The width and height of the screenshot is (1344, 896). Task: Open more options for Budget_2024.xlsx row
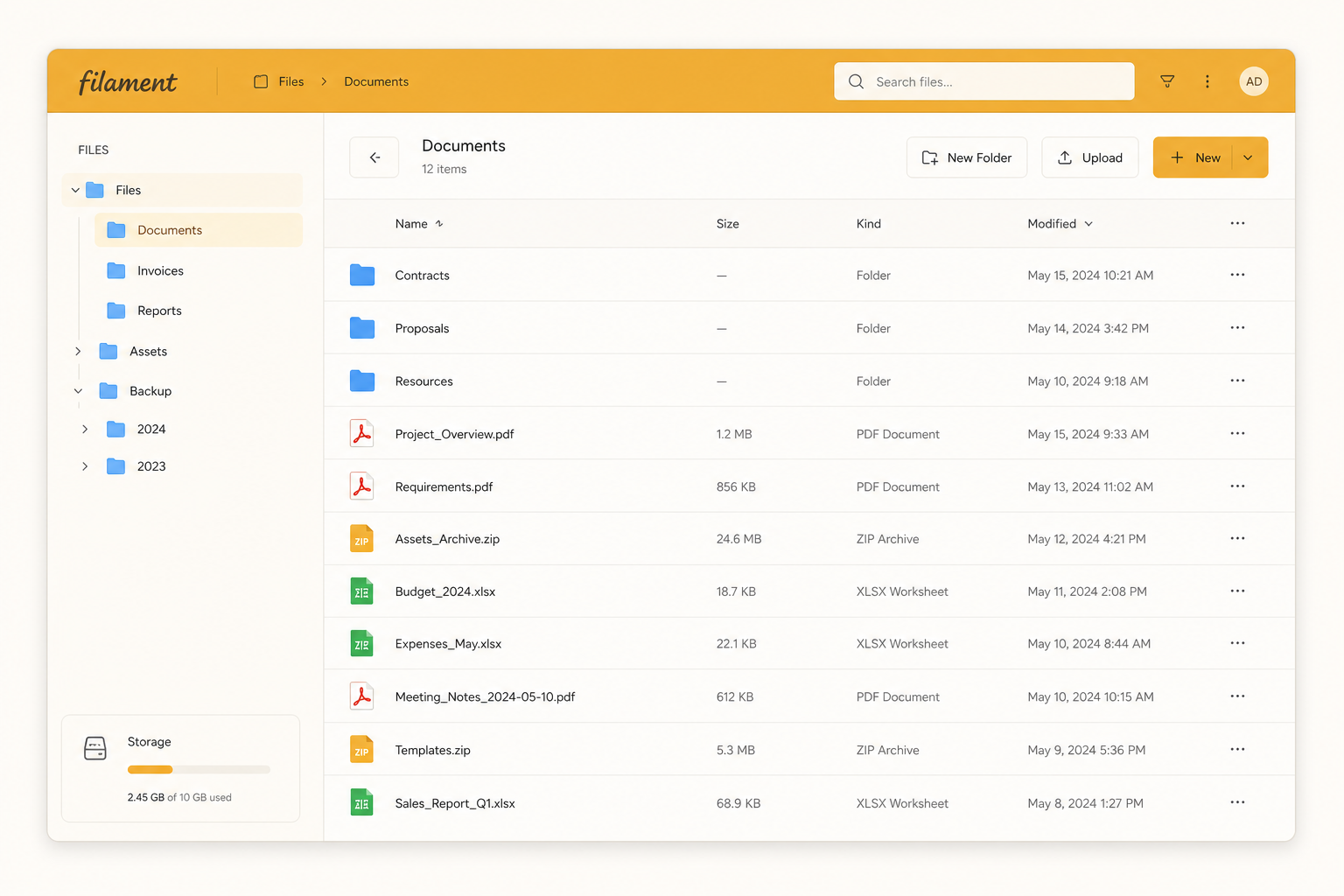pos(1237,591)
